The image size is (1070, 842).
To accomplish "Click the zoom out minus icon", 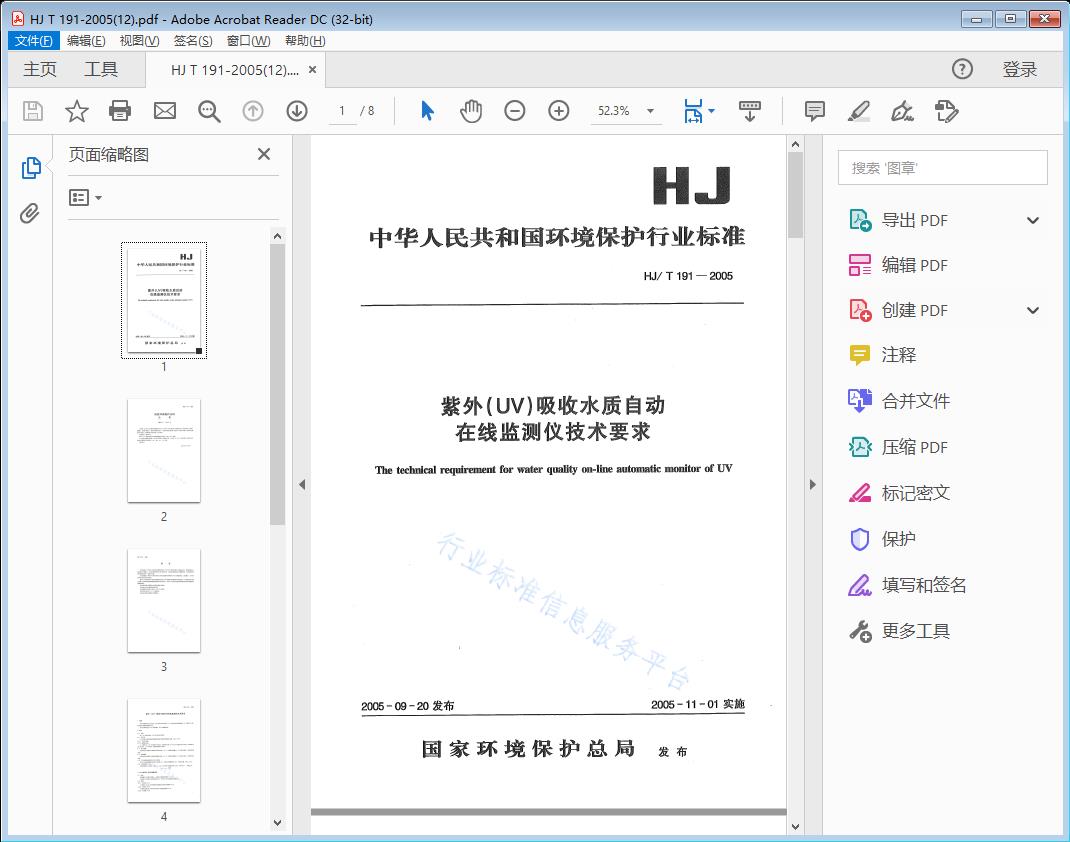I will click(515, 111).
